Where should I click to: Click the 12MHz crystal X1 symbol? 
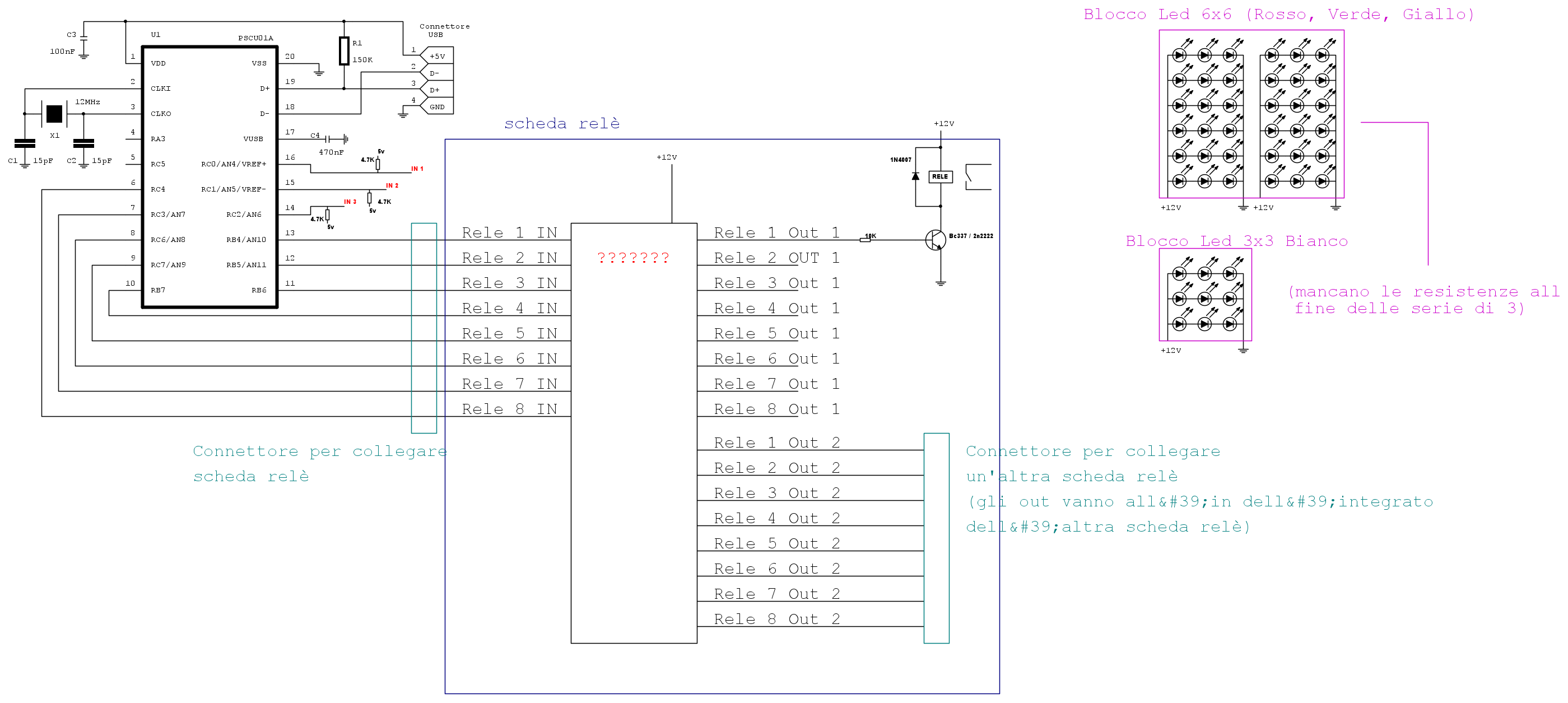(54, 114)
